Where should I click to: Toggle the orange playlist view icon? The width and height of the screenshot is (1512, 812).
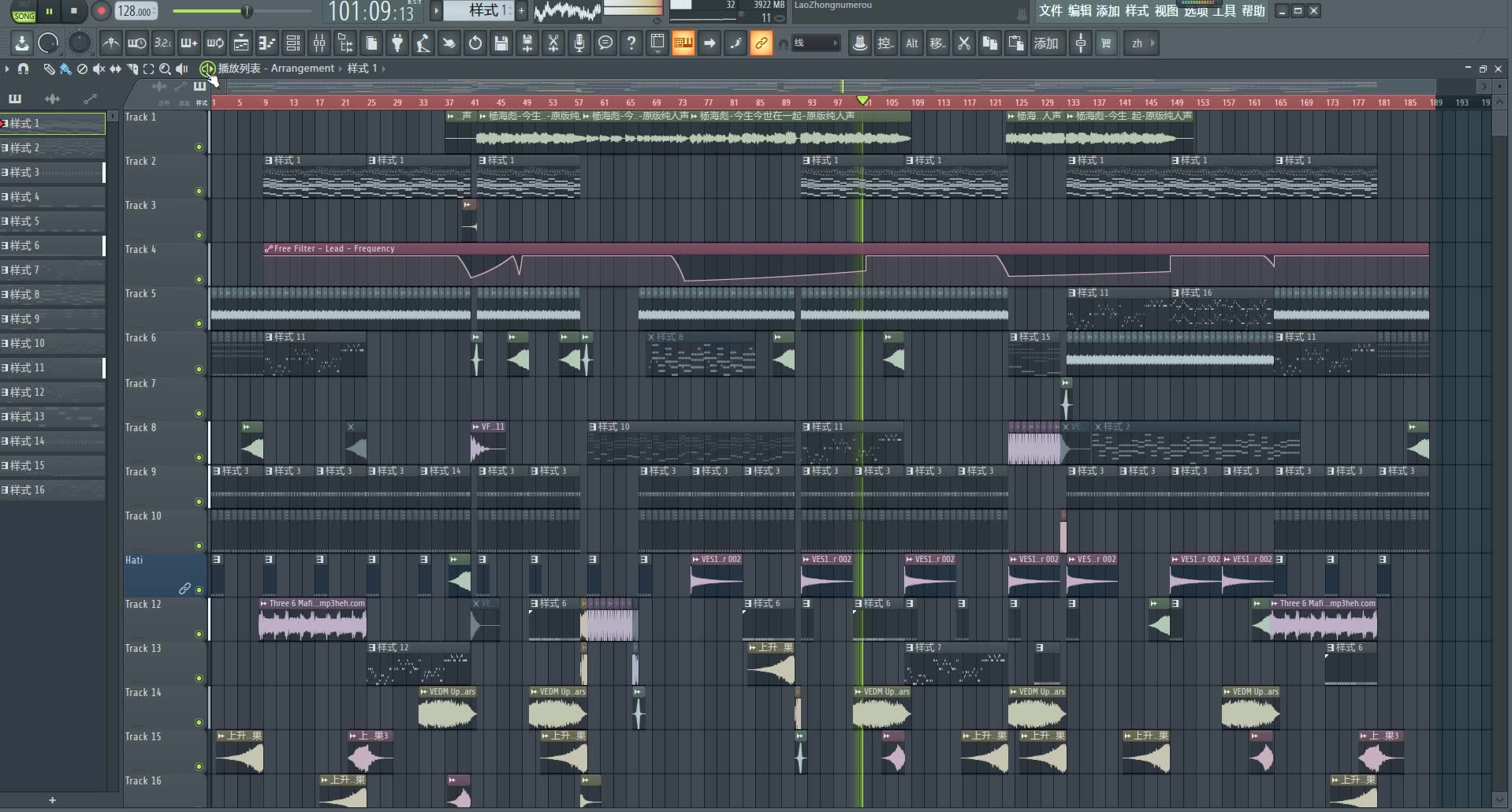point(683,43)
